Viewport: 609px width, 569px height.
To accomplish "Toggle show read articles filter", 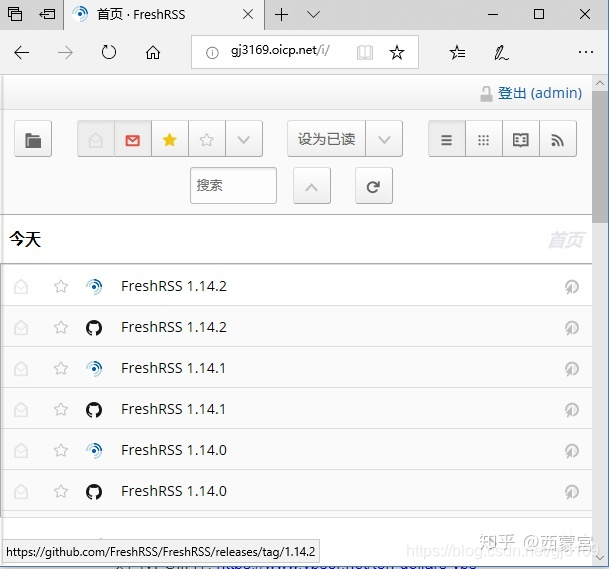I will pyautogui.click(x=96, y=139).
